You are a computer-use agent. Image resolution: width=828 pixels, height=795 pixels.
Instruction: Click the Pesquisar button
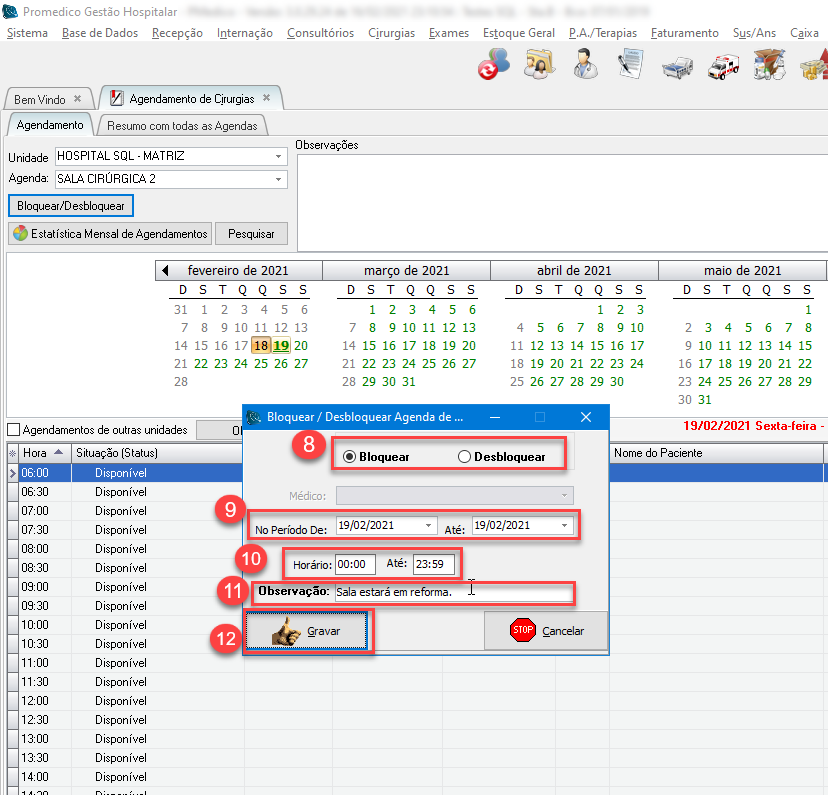click(251, 234)
